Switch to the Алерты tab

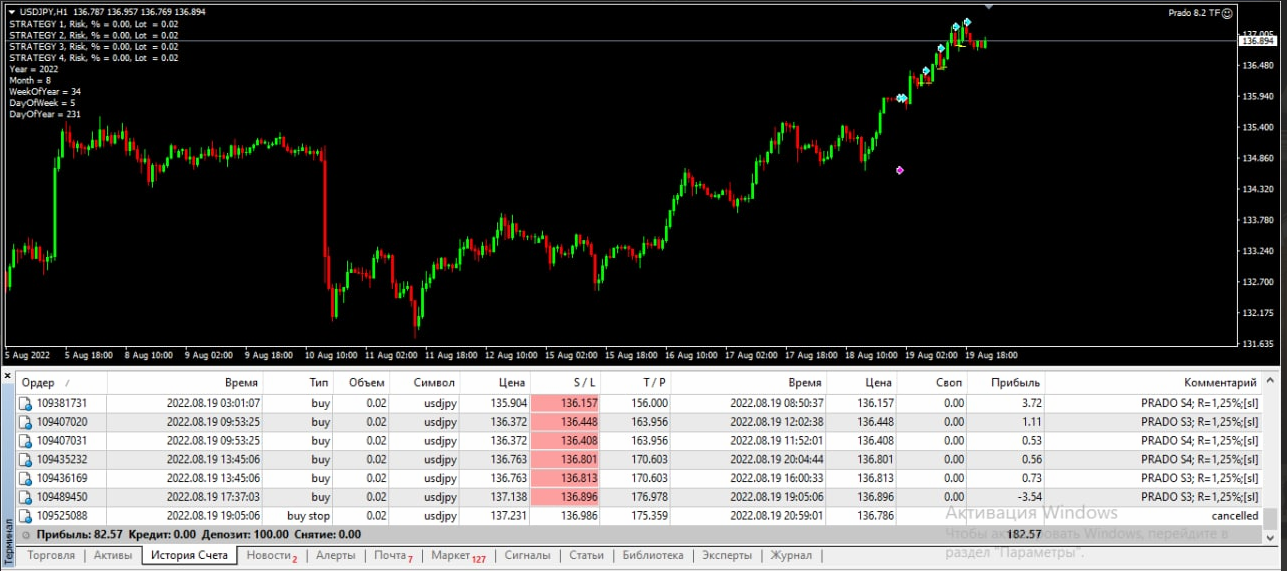[x=336, y=555]
